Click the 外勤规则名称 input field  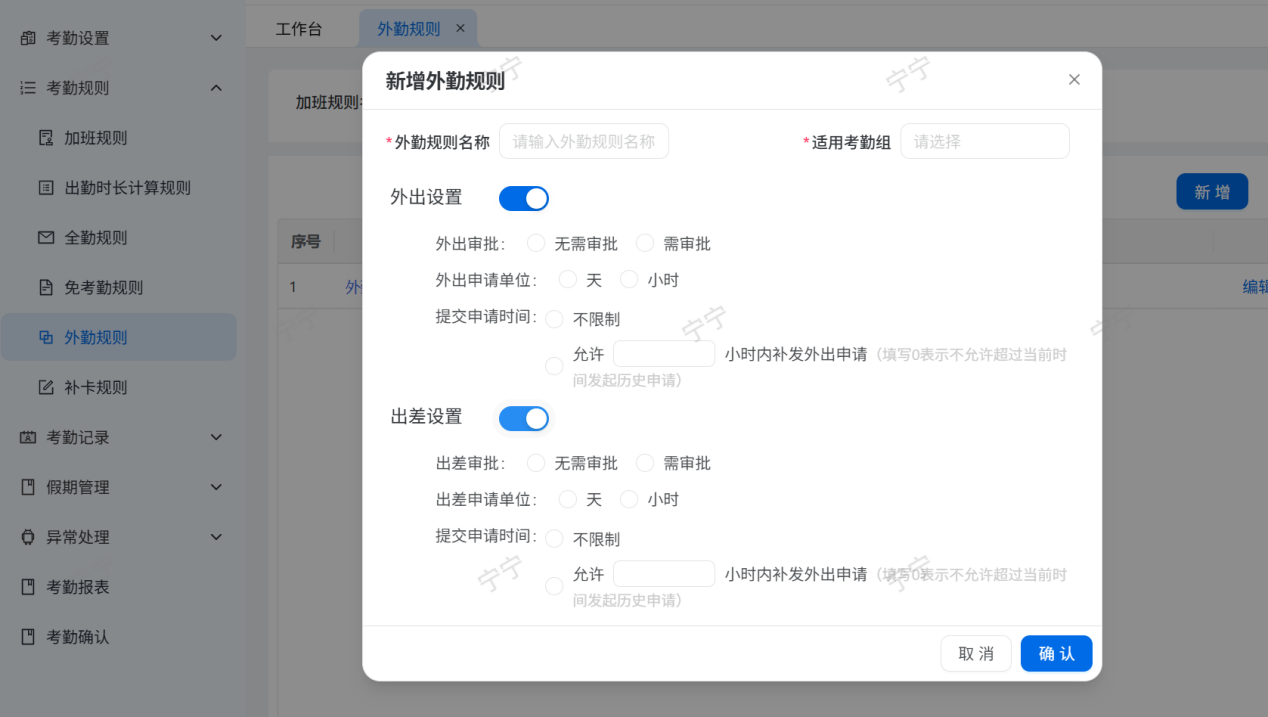click(x=584, y=142)
